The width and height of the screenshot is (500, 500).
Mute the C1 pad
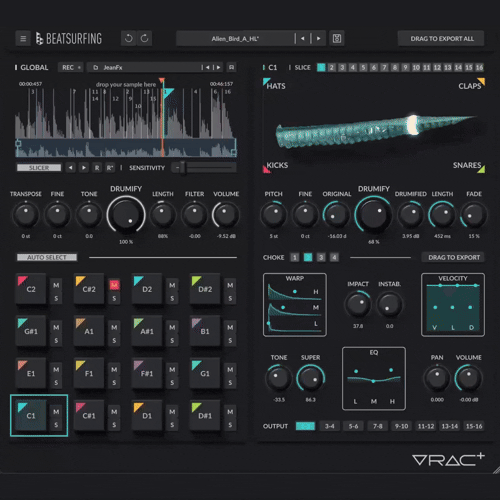tap(56, 412)
